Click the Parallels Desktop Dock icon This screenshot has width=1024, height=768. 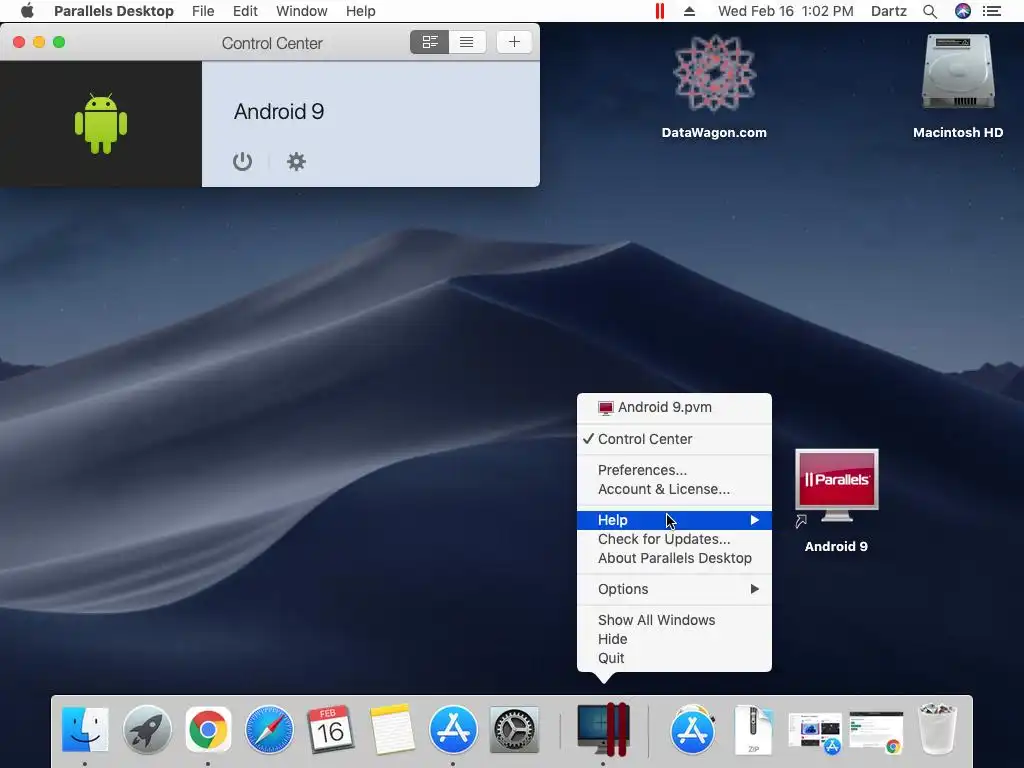click(x=603, y=729)
